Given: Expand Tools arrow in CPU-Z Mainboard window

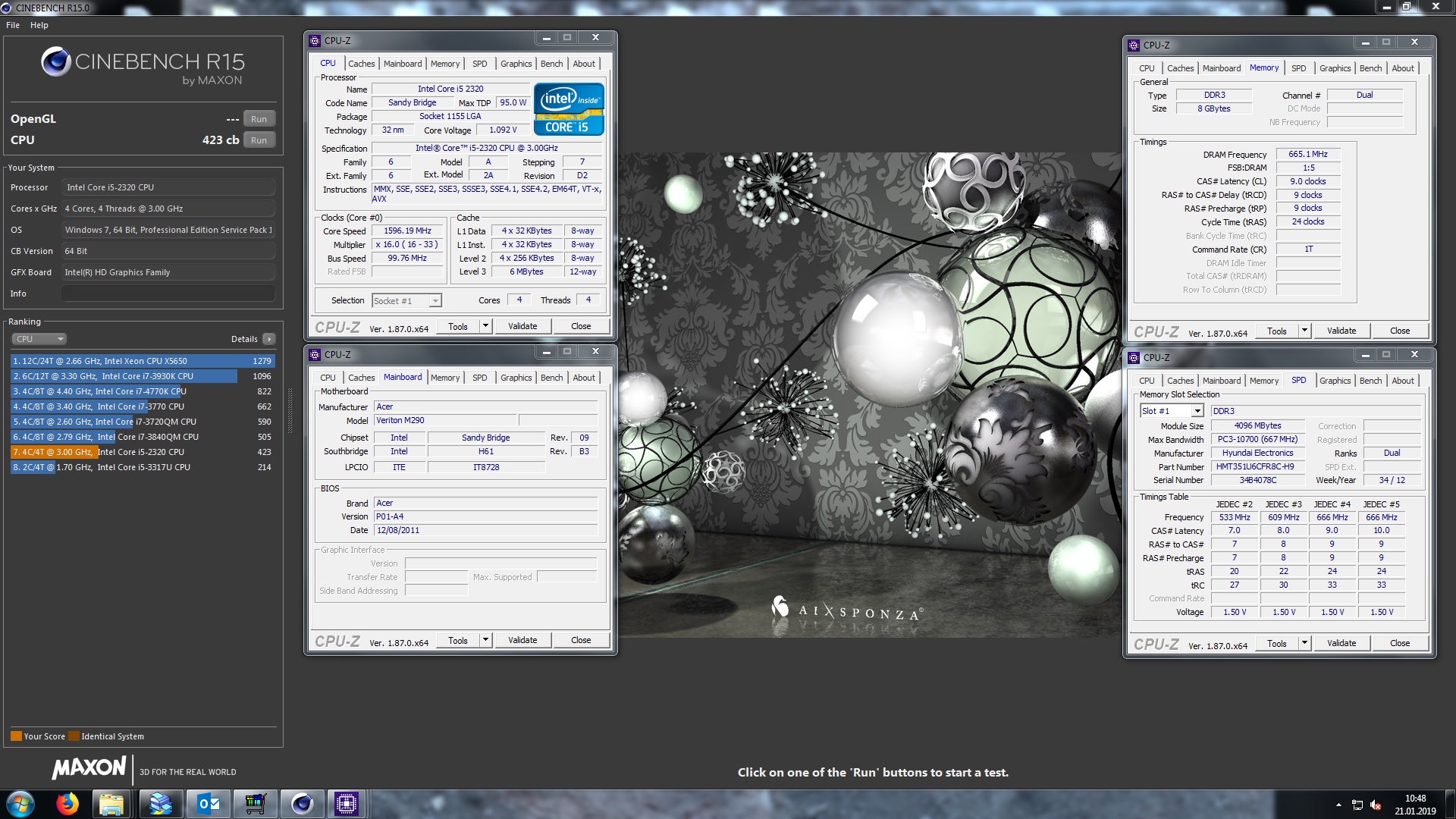Looking at the screenshot, I should 485,640.
